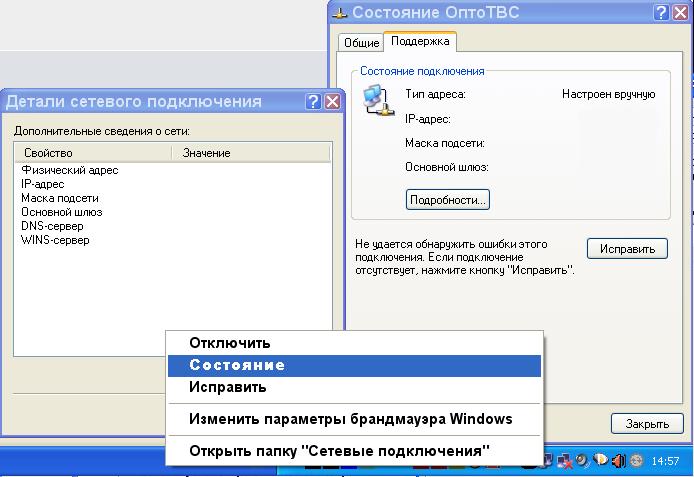
Task: Open Изменить параметры брандмауэра Windows
Action: 350,419
